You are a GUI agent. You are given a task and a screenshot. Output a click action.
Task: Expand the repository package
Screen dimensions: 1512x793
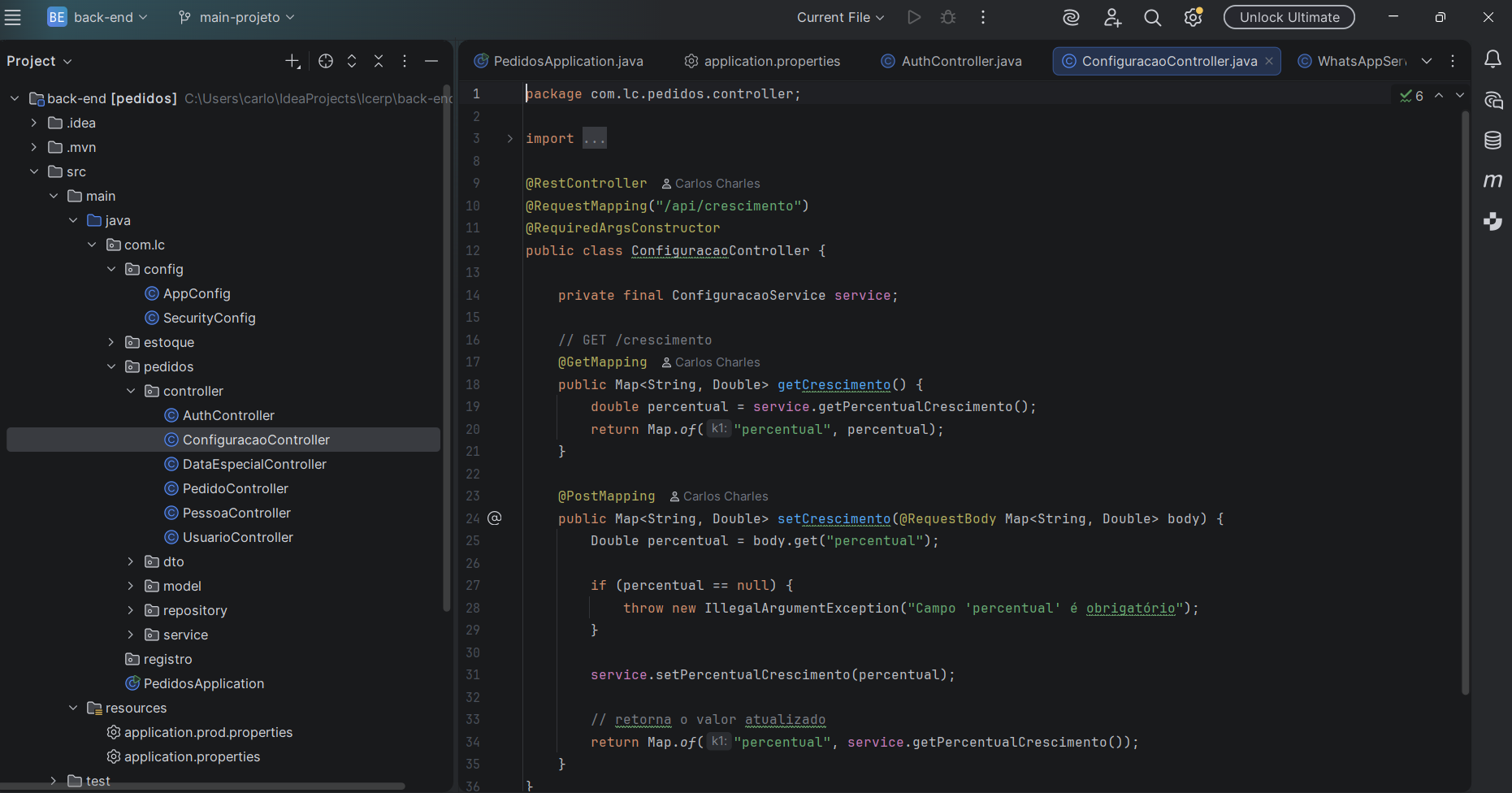coord(131,610)
